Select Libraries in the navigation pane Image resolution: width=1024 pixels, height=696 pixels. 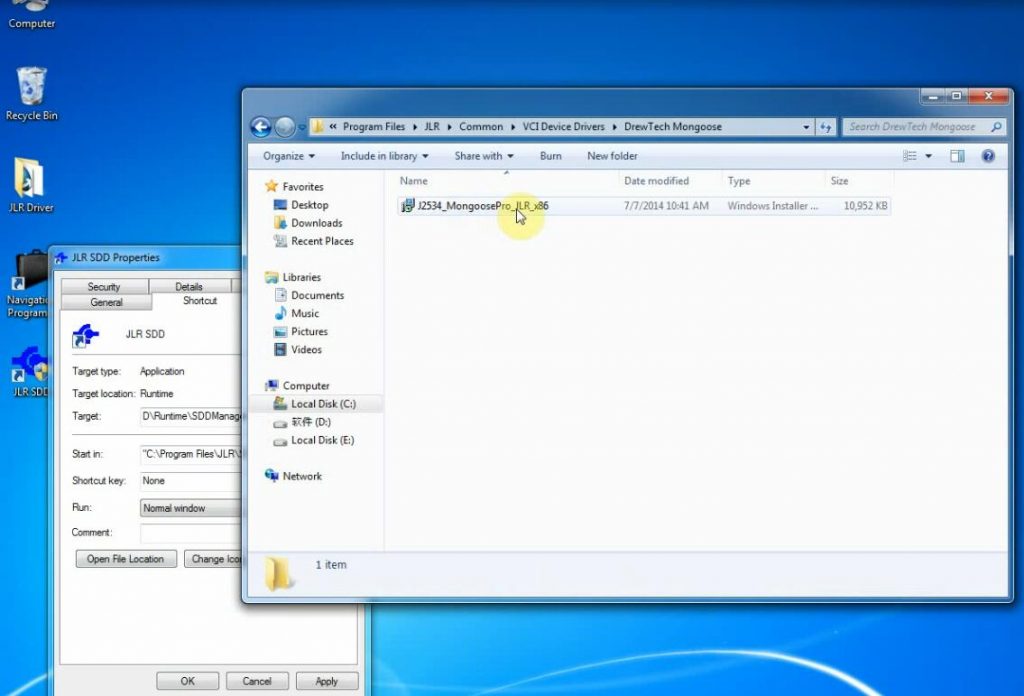[x=301, y=277]
